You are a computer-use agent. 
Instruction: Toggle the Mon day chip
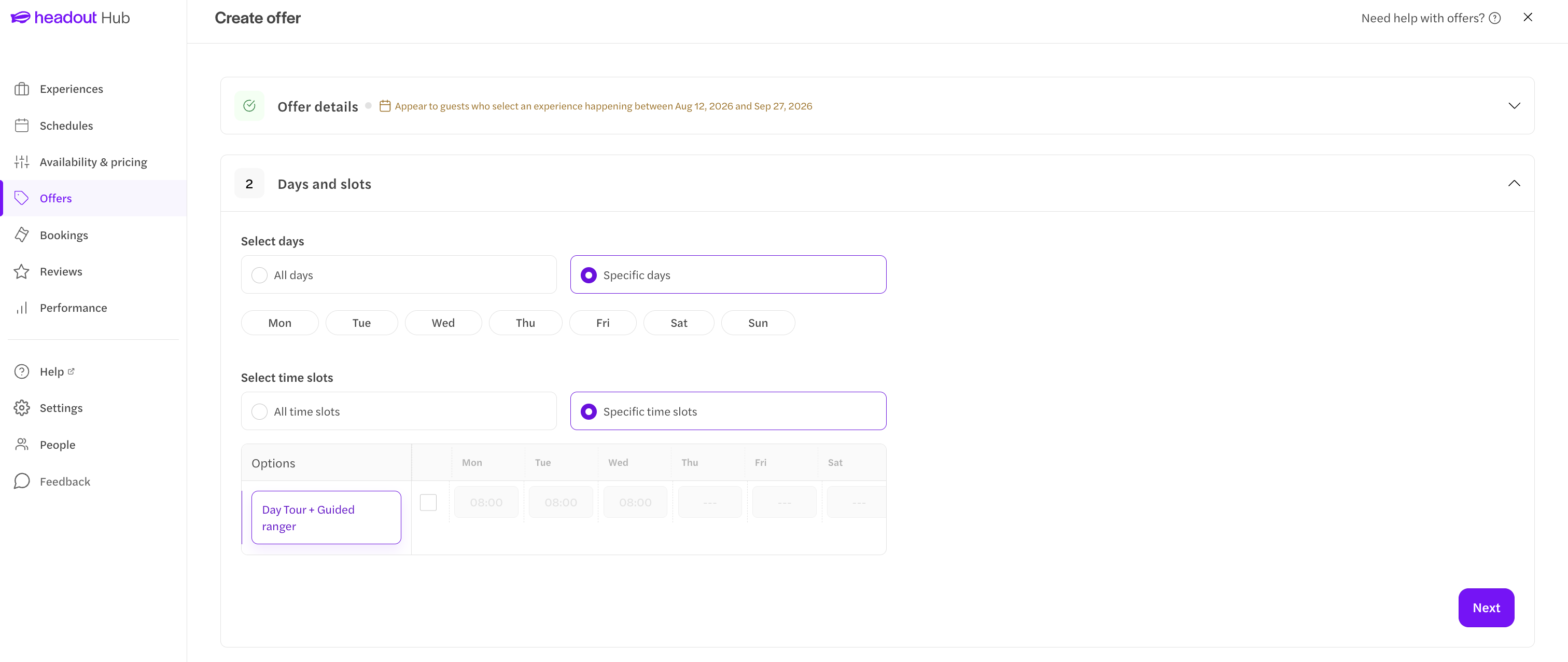[x=280, y=323]
